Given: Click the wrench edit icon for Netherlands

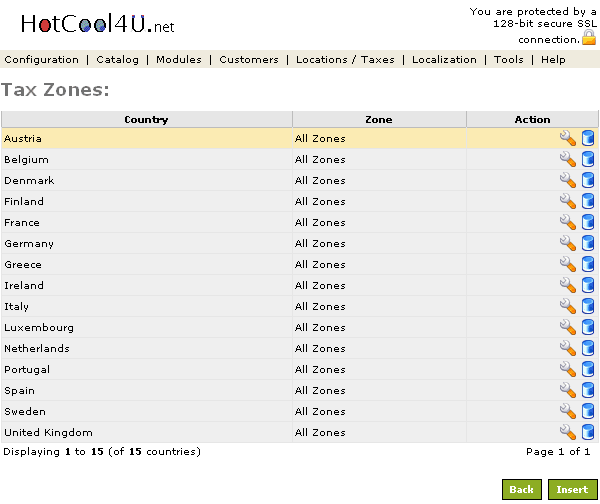Looking at the screenshot, I should pyautogui.click(x=567, y=349).
